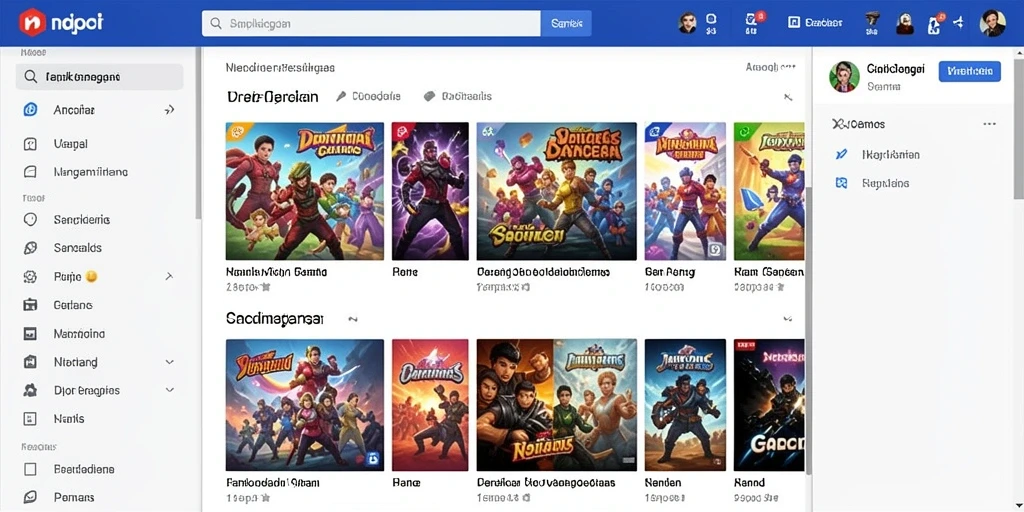Click the pencil icon beside Coocdalis
Image resolution: width=1024 pixels, height=512 pixels.
tap(341, 97)
